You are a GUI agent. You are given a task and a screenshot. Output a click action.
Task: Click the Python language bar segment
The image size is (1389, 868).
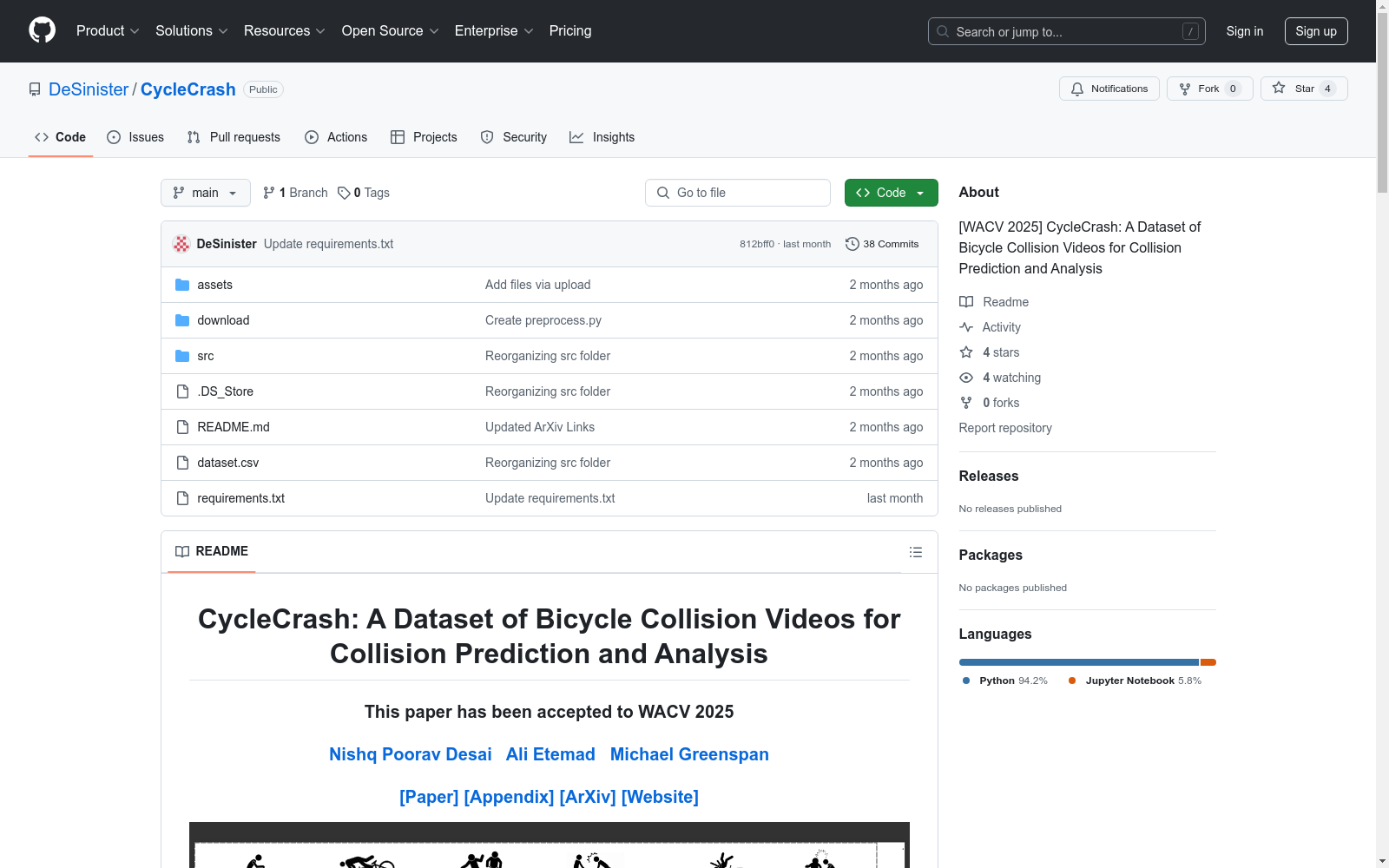point(1079,662)
